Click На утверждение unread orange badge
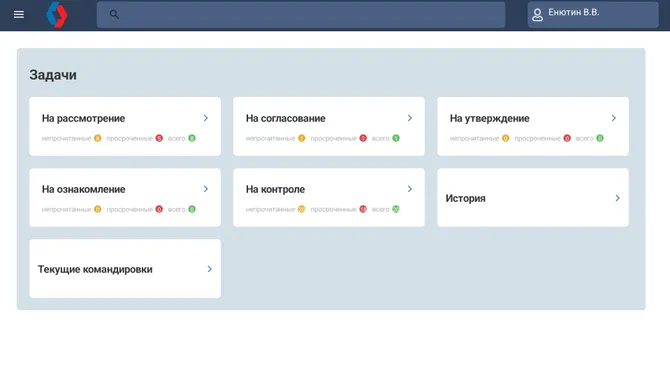 click(x=505, y=138)
